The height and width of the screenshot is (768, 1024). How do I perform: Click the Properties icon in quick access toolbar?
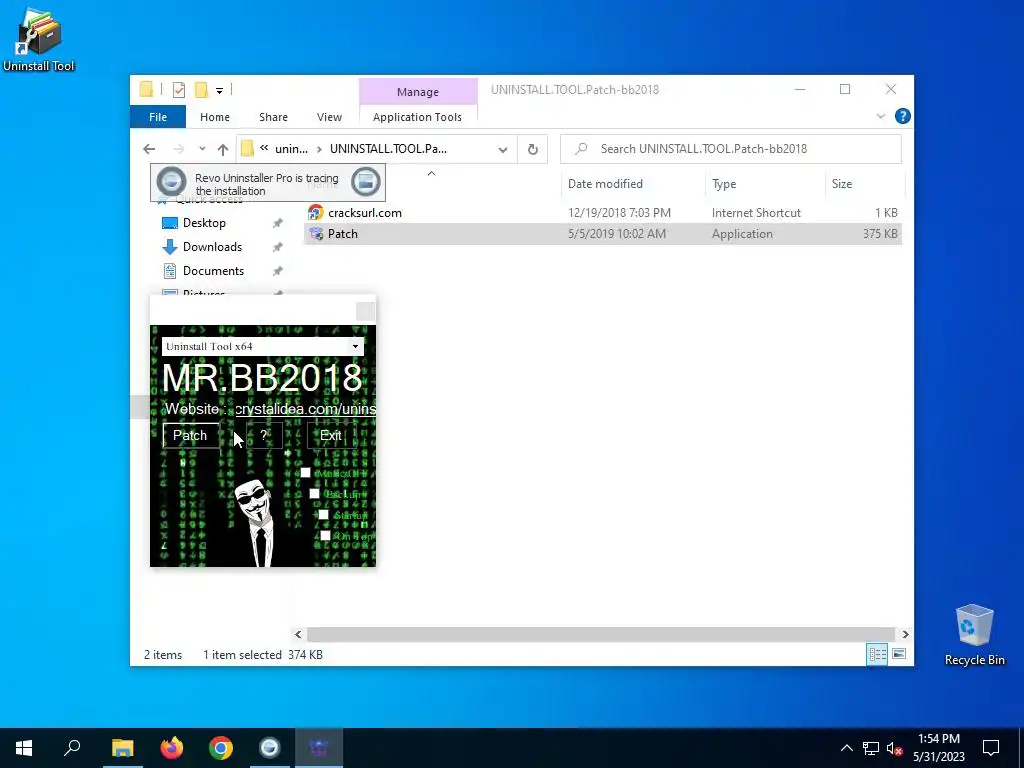coord(178,90)
